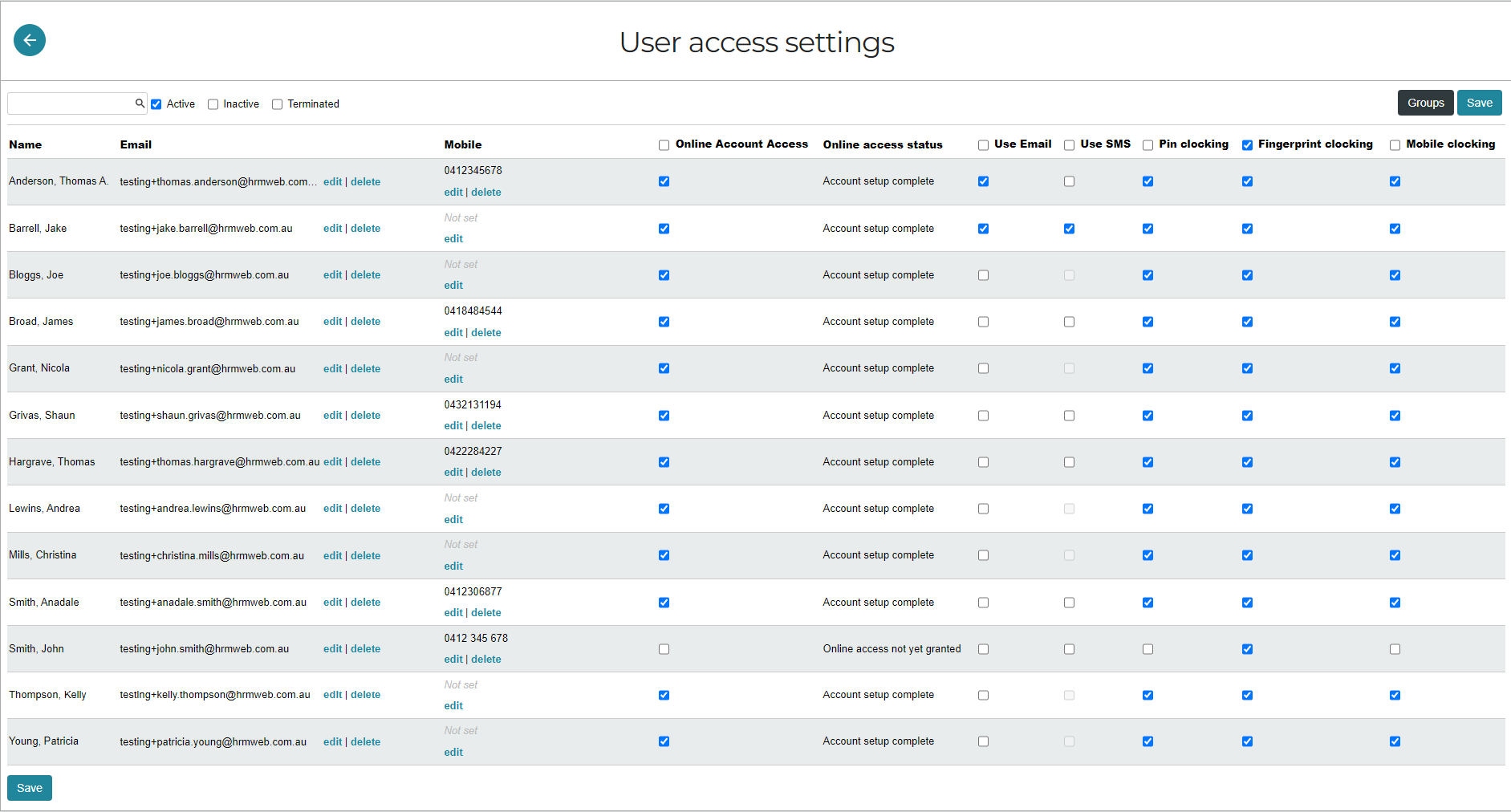
Task: Uncheck Fingerprint clocking for Nicola Grant
Action: tap(1247, 368)
